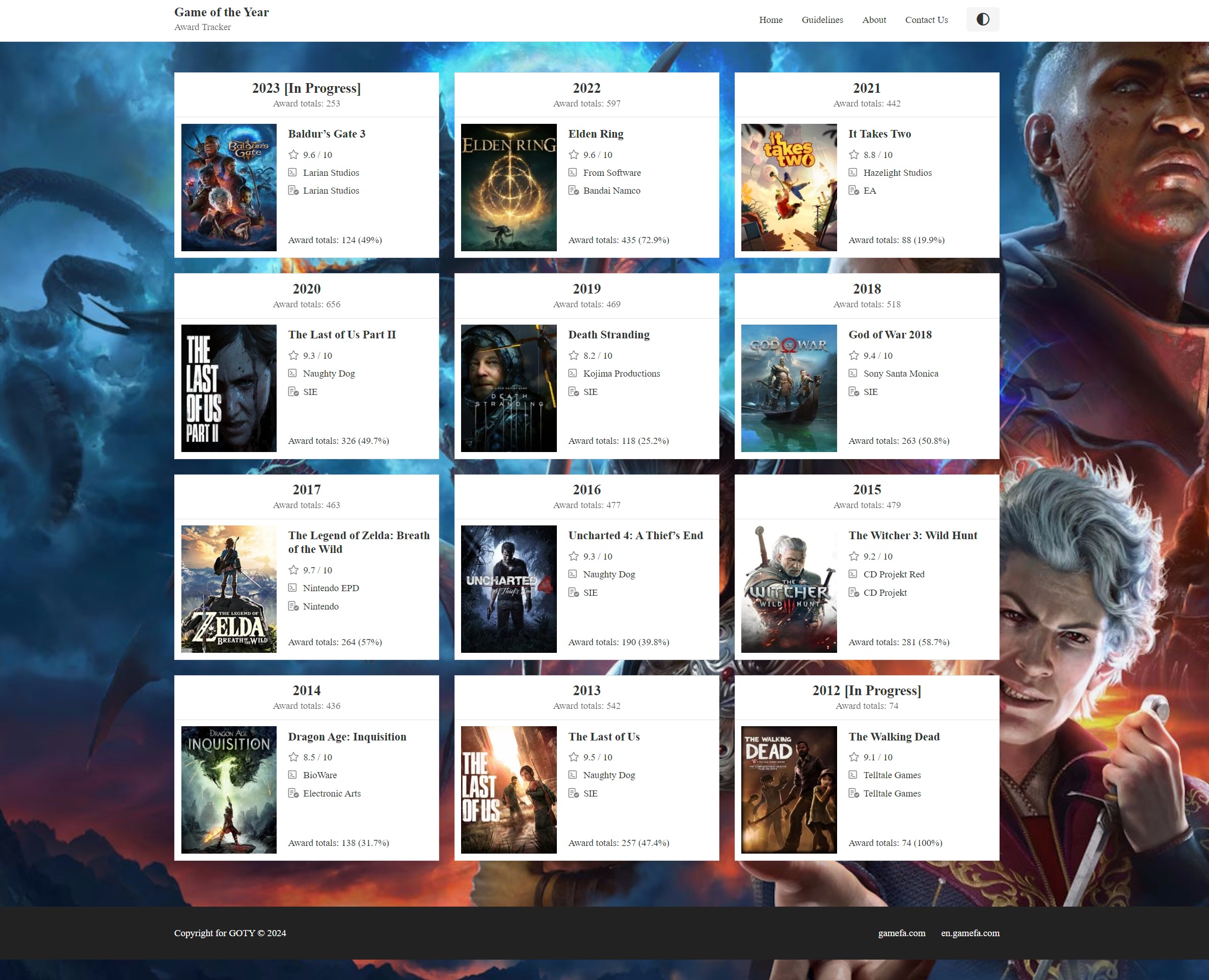The height and width of the screenshot is (980, 1209).
Task: Select the Uncharted 4 cover art
Action: click(508, 589)
